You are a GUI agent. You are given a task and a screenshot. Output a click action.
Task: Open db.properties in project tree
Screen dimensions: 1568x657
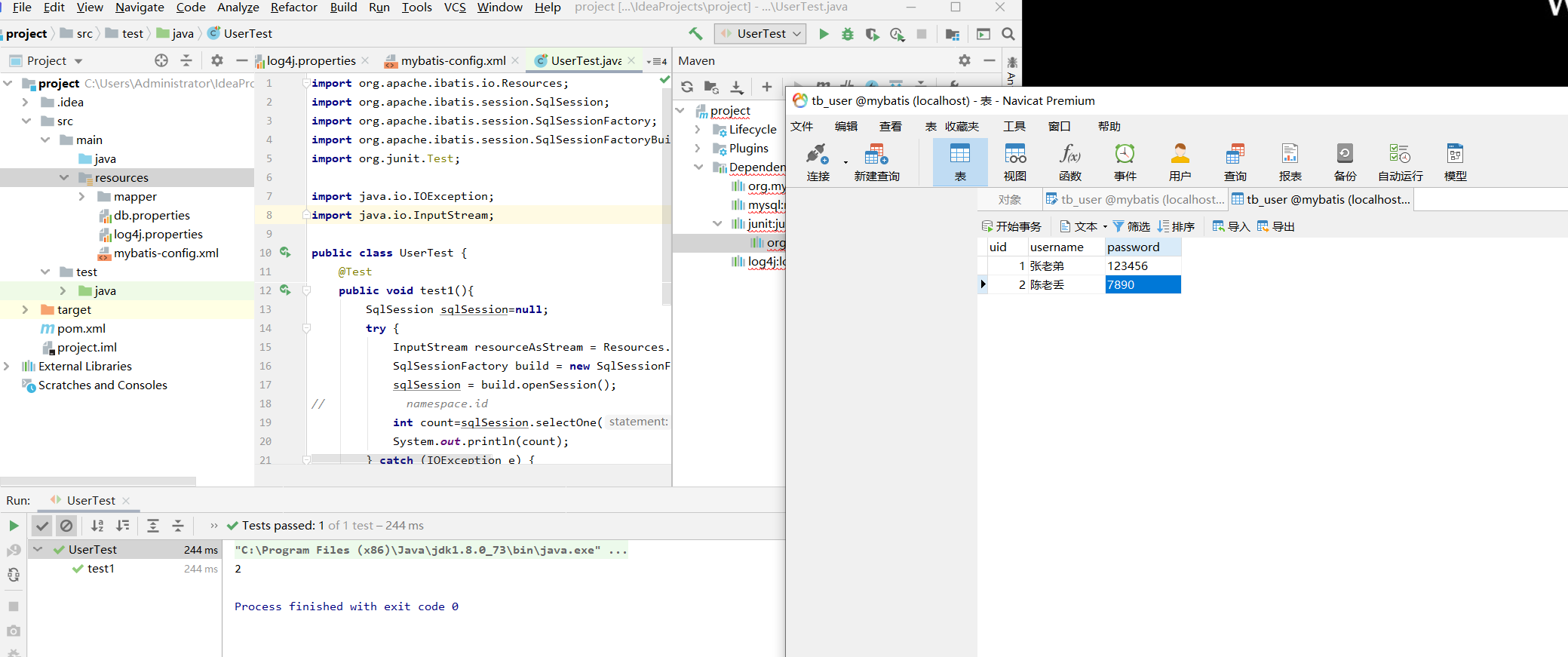pyautogui.click(x=152, y=215)
